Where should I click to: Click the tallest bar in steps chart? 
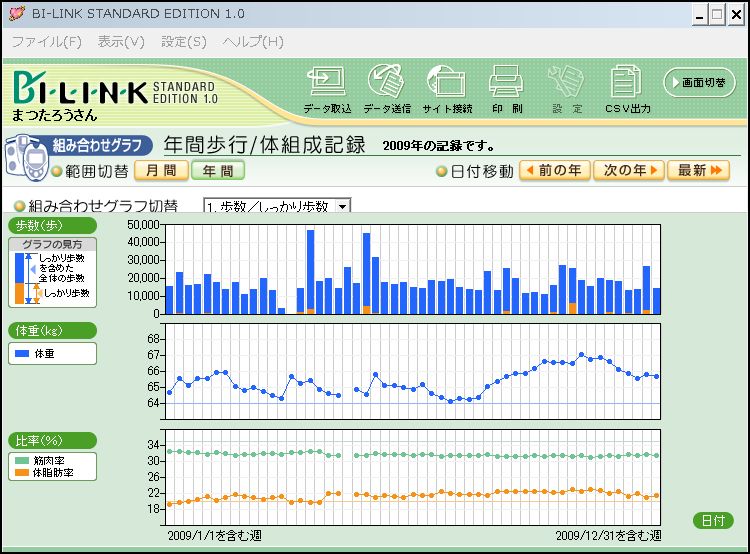coord(311,271)
